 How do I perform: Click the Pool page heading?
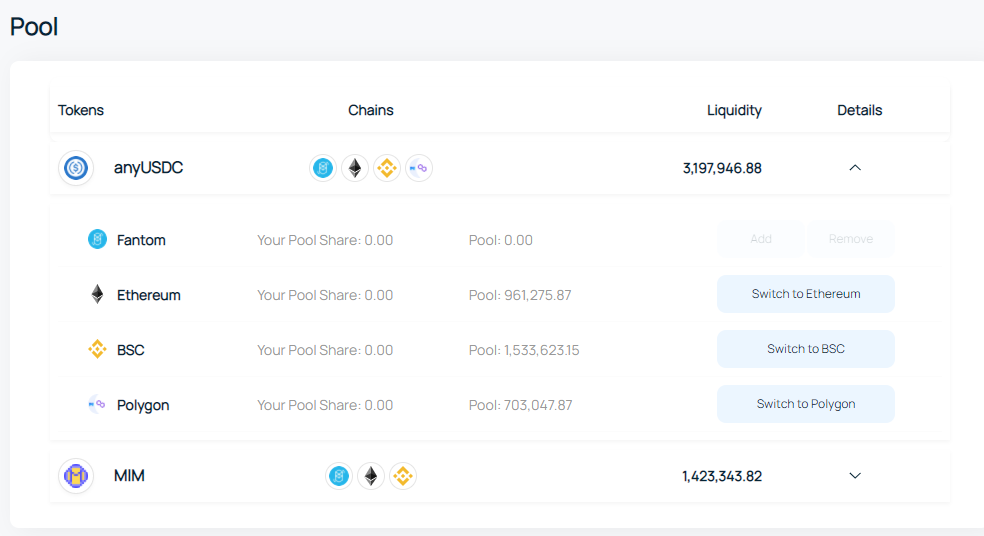coord(34,26)
